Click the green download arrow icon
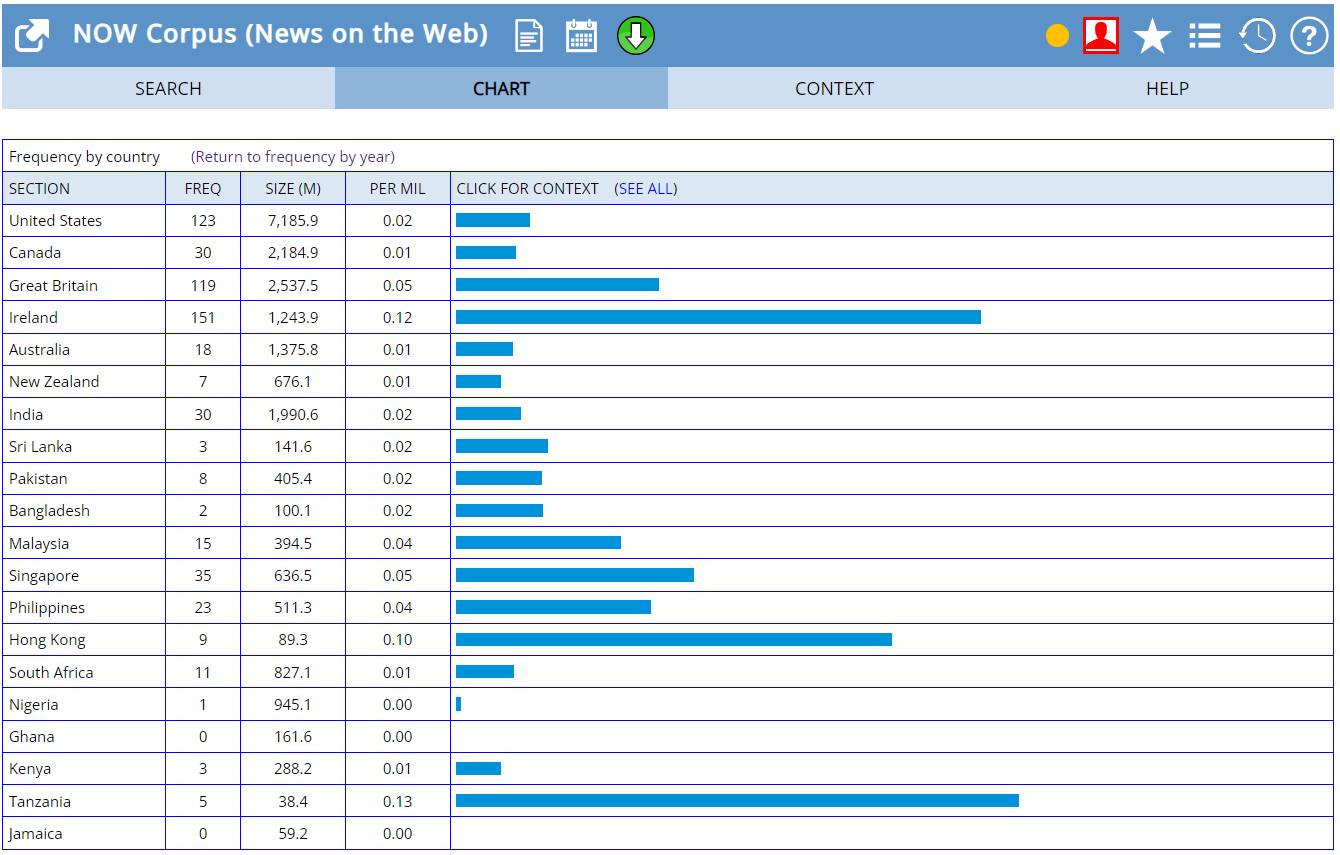1340x855 pixels. pos(636,36)
